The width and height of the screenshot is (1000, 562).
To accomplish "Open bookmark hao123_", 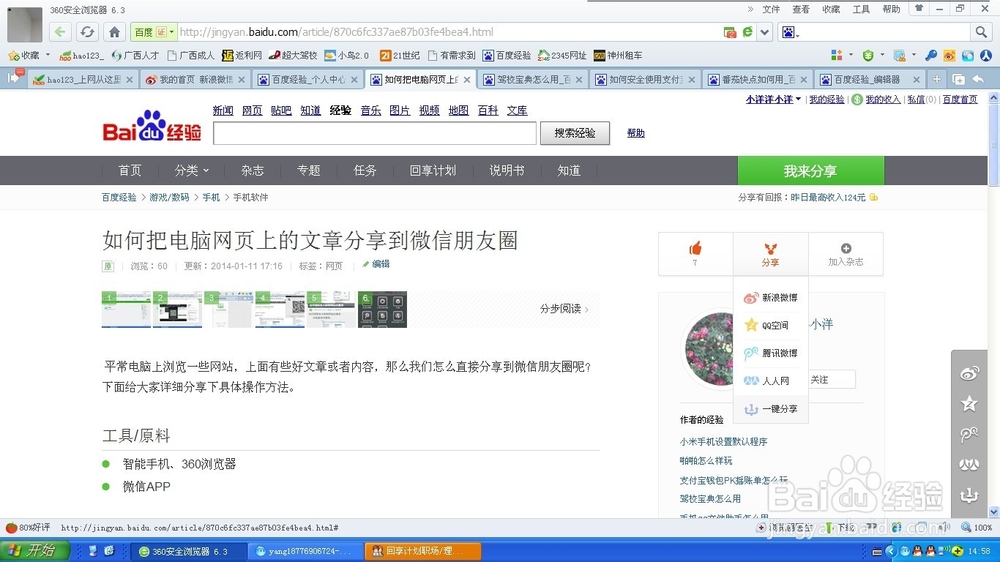I will (81, 55).
